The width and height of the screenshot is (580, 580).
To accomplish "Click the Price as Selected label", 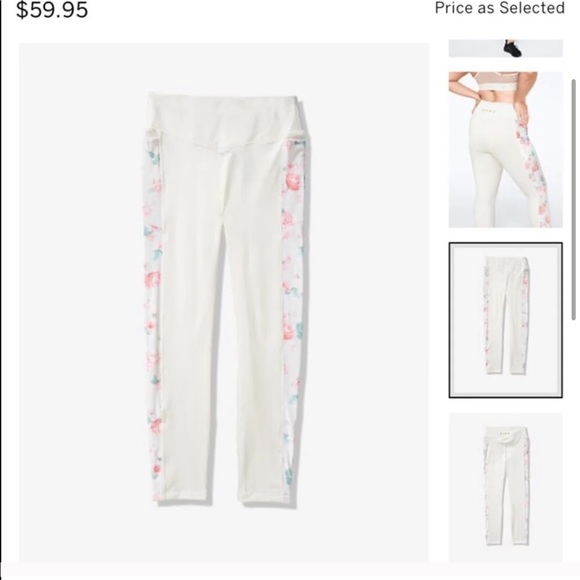I will tap(500, 8).
